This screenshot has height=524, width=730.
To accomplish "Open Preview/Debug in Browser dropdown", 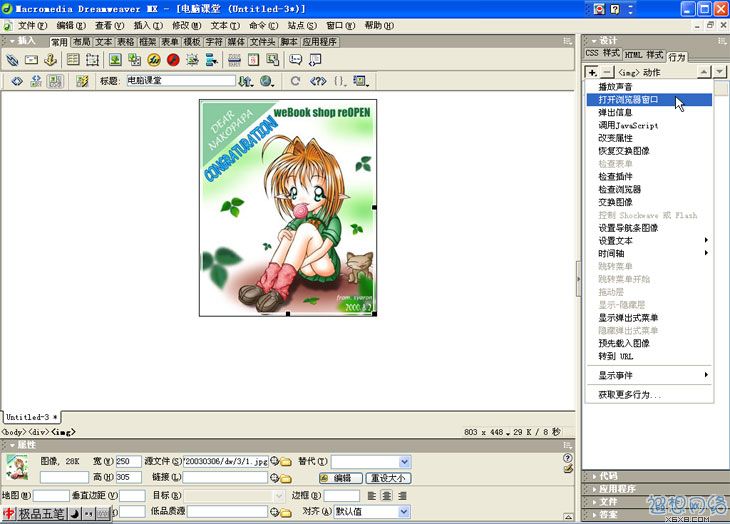I will (x=267, y=81).
